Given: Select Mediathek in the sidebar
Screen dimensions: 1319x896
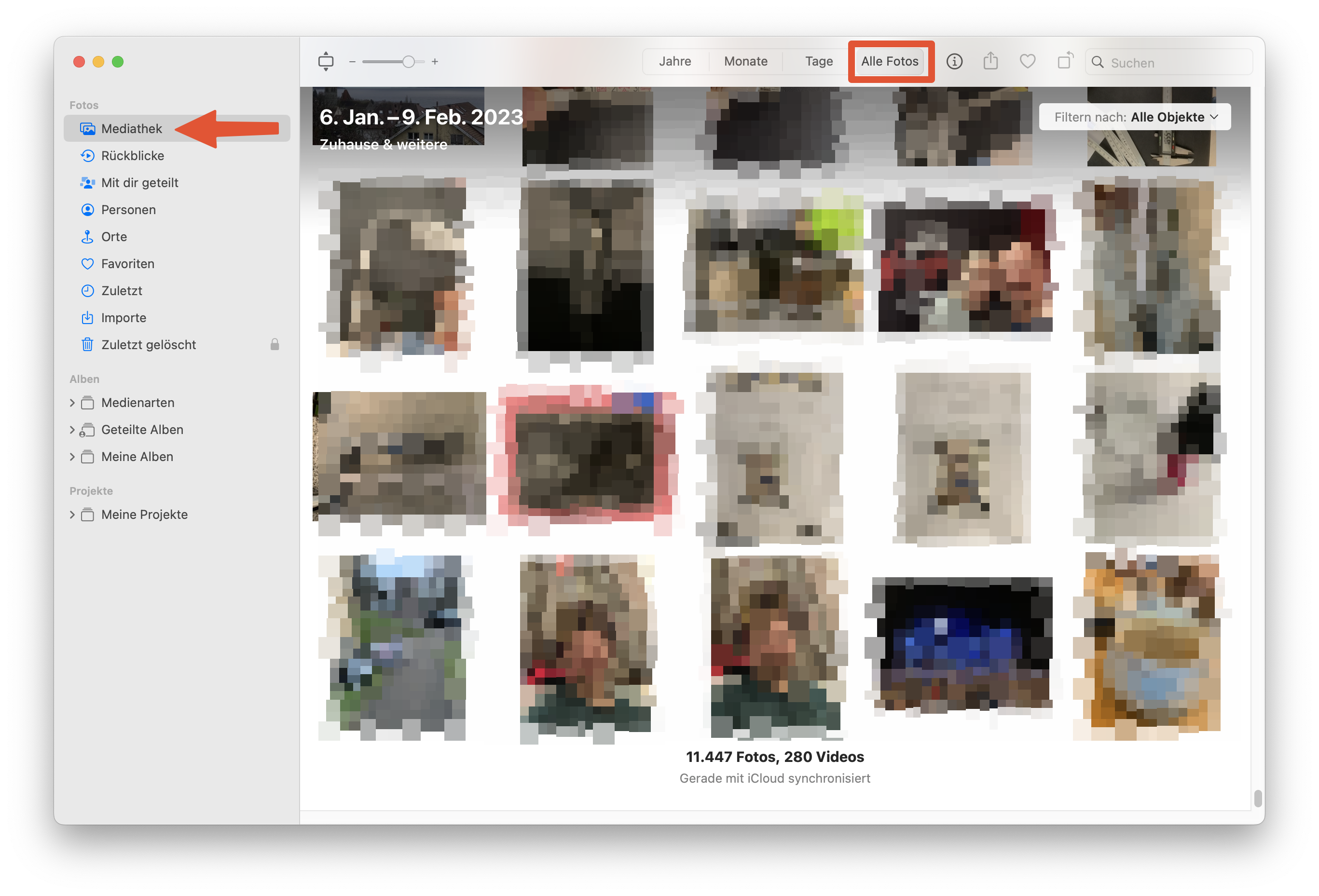Looking at the screenshot, I should point(132,129).
